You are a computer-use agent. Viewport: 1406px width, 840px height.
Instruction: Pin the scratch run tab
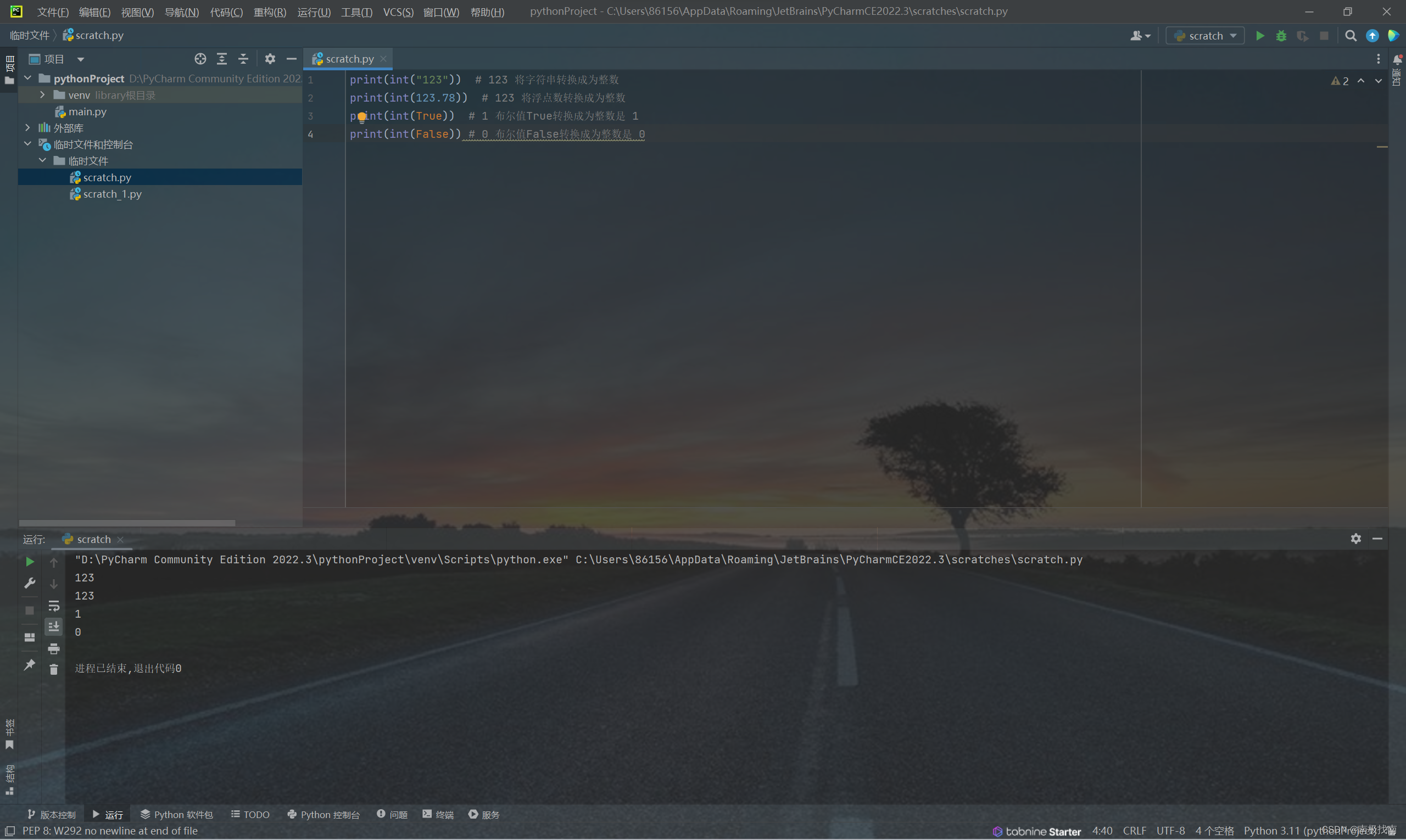pos(30,664)
